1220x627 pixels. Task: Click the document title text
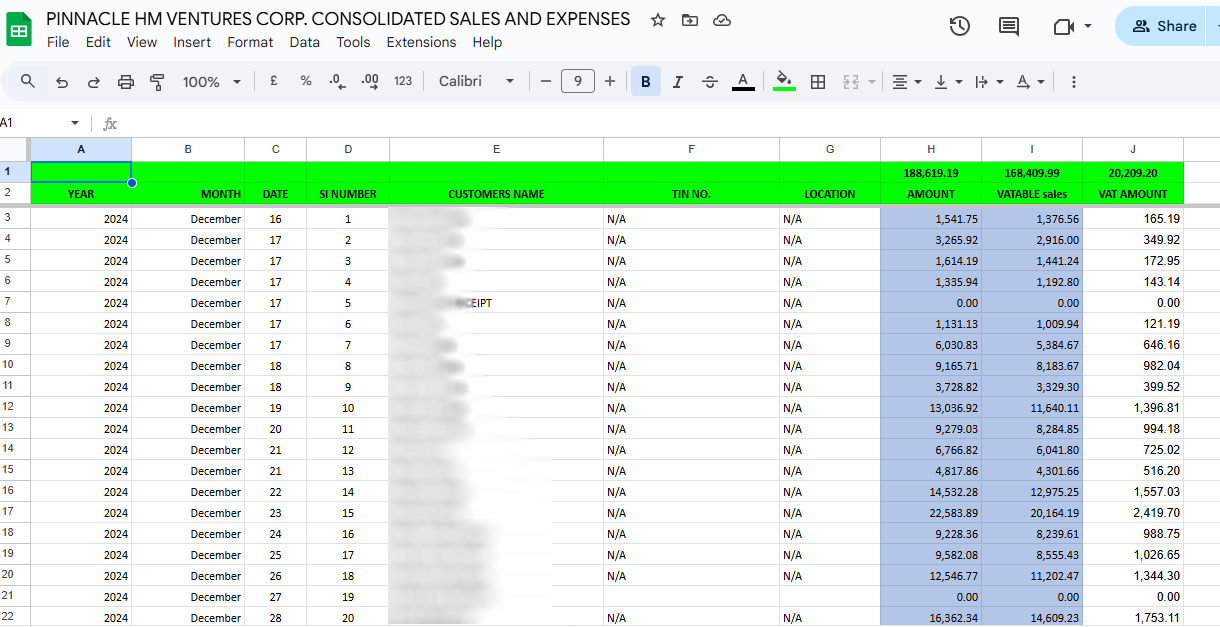338,19
